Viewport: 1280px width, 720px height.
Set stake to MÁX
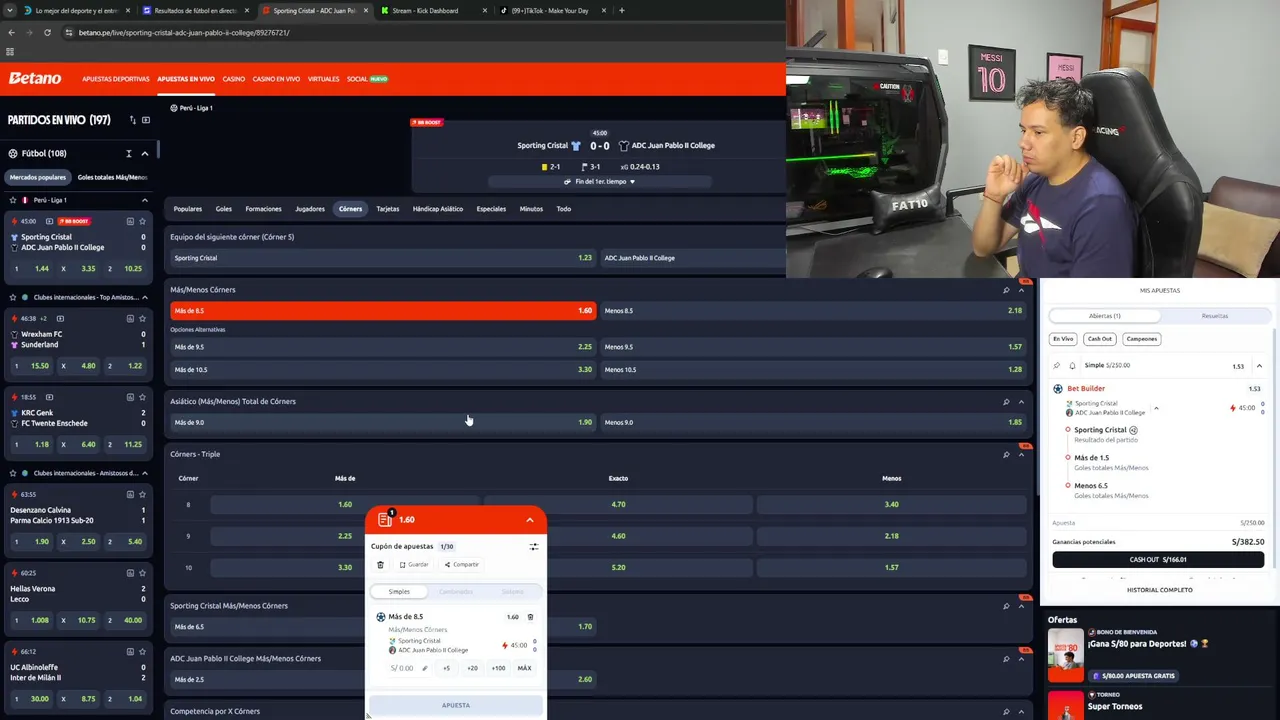point(524,668)
